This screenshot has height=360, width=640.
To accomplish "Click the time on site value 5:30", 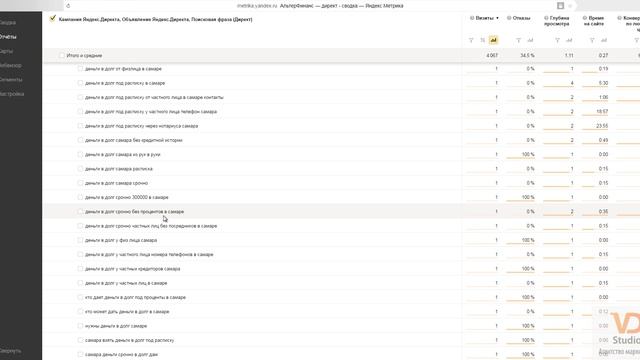I will [x=603, y=83].
